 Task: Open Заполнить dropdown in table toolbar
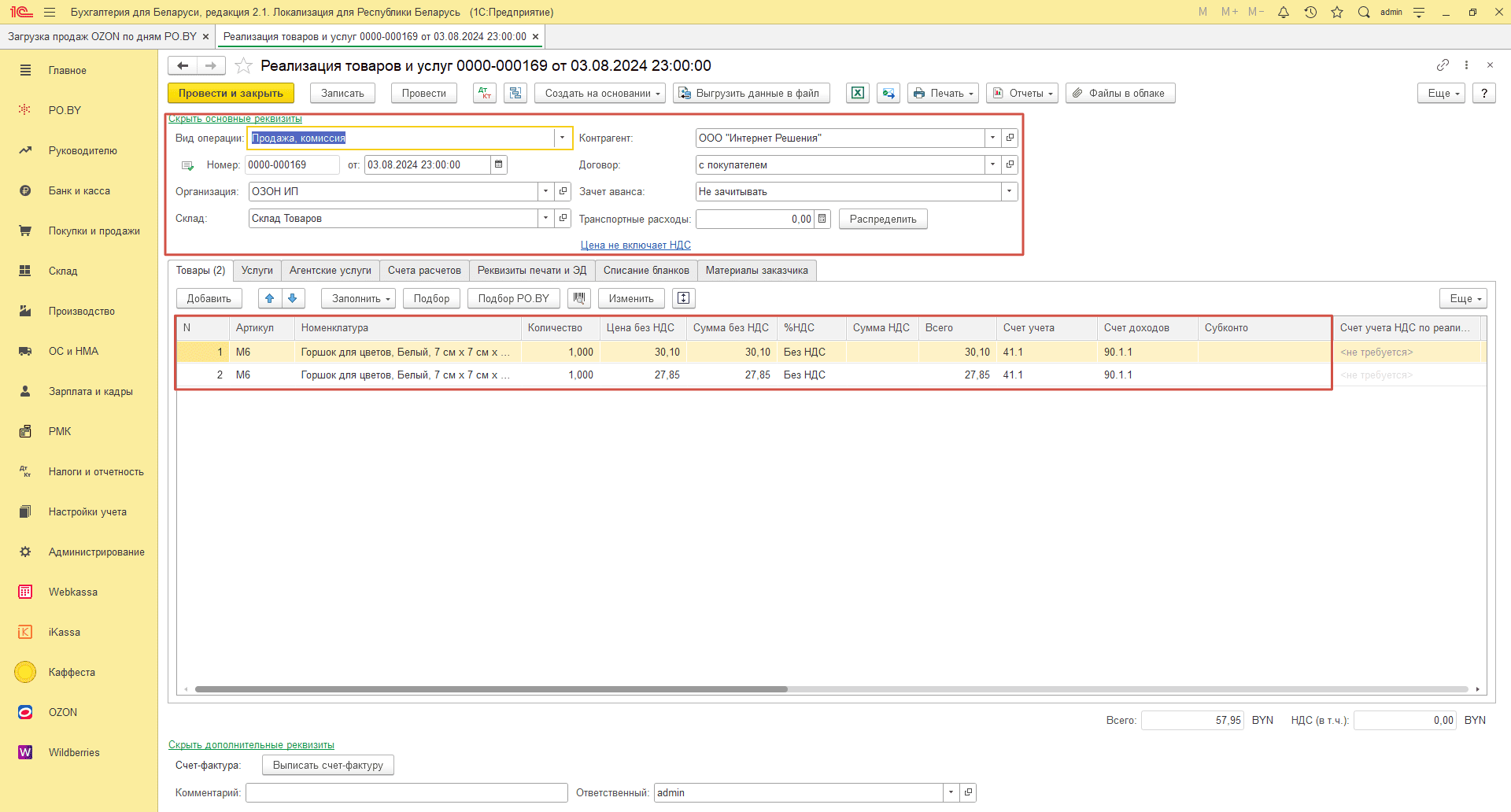[x=358, y=298]
